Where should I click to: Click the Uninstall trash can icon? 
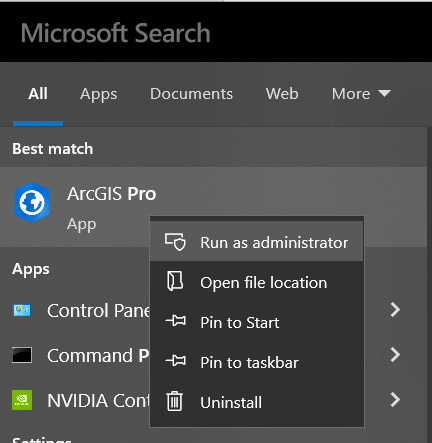point(175,401)
